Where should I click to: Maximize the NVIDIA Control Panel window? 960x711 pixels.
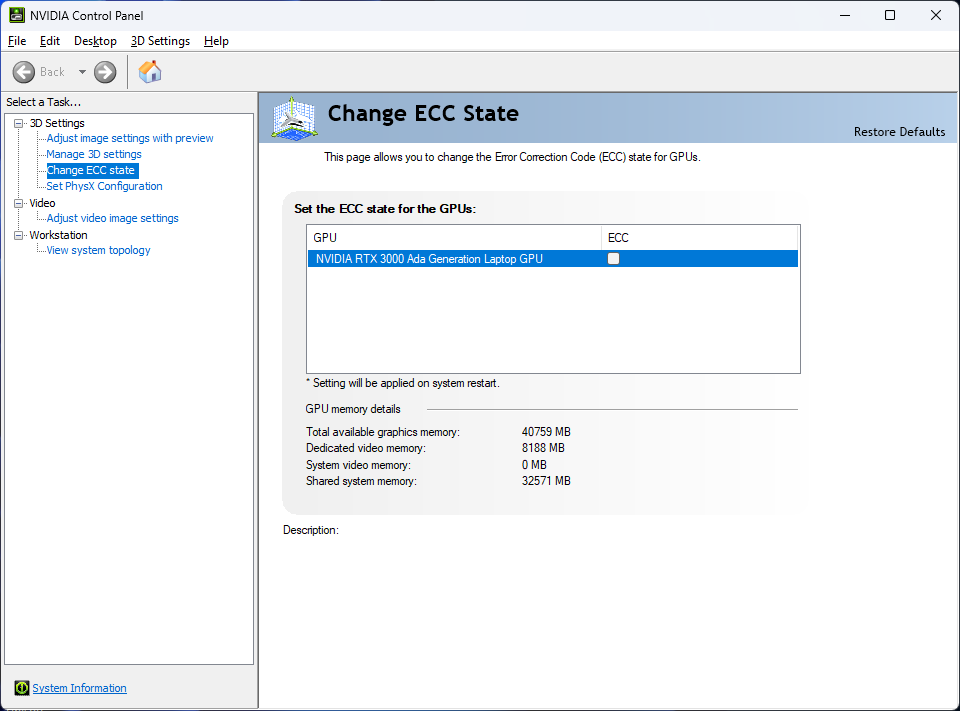[x=890, y=15]
